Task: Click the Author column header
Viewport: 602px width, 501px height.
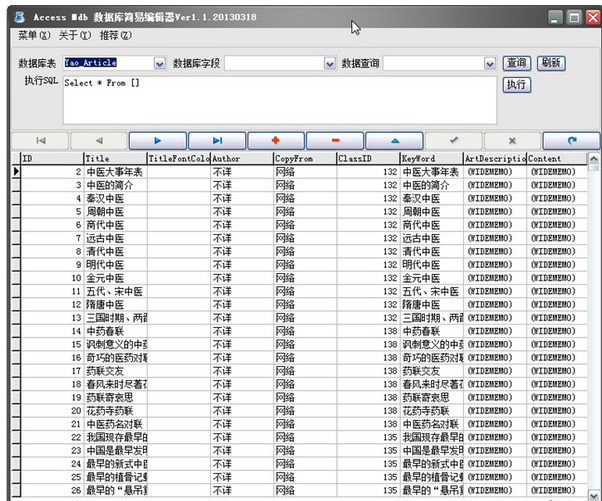Action: click(242, 159)
